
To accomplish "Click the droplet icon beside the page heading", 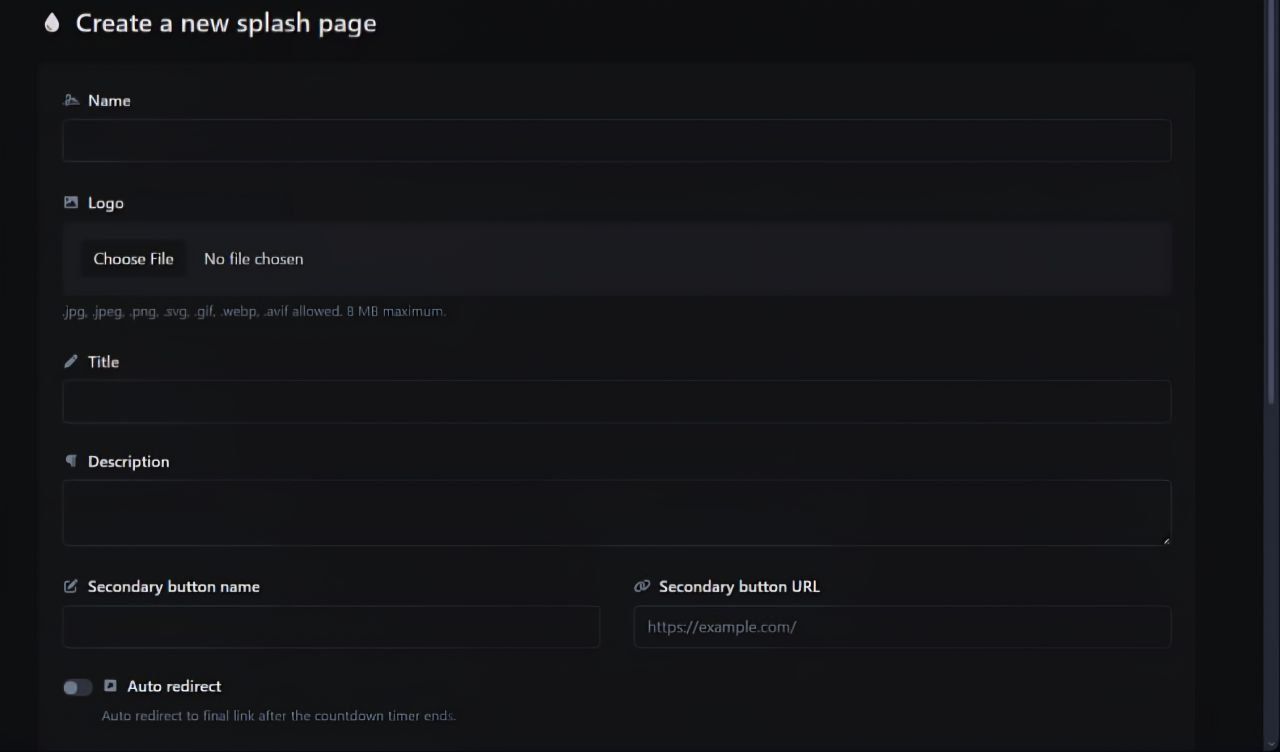I will pos(52,23).
